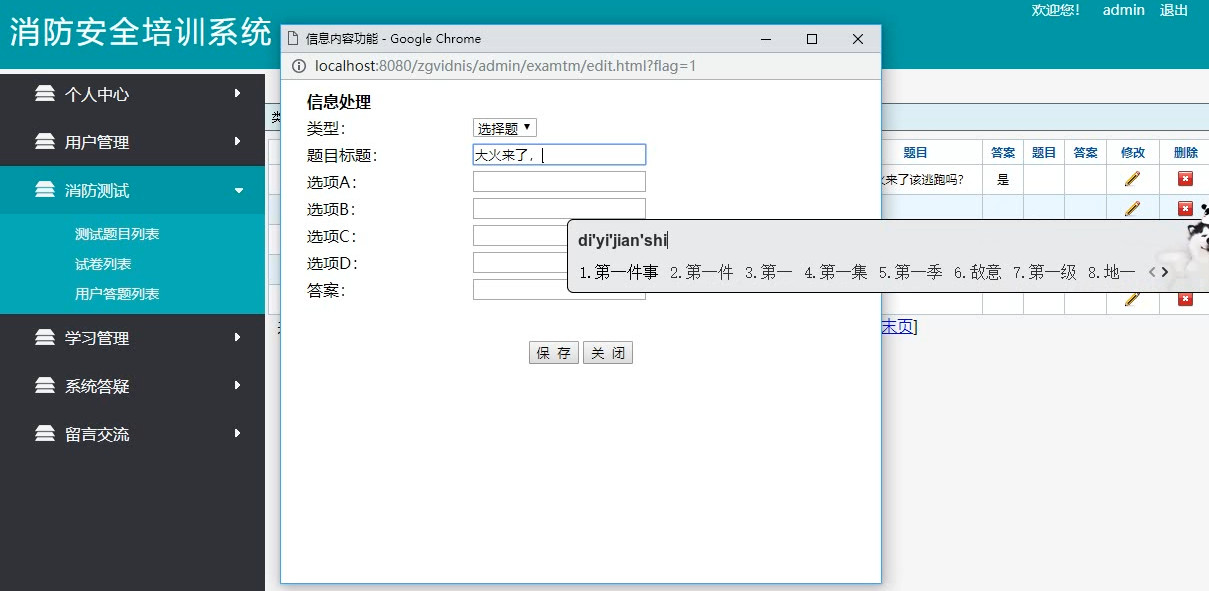
Task: Click the 学习管理 sidebar stack icon
Action: tap(45, 338)
